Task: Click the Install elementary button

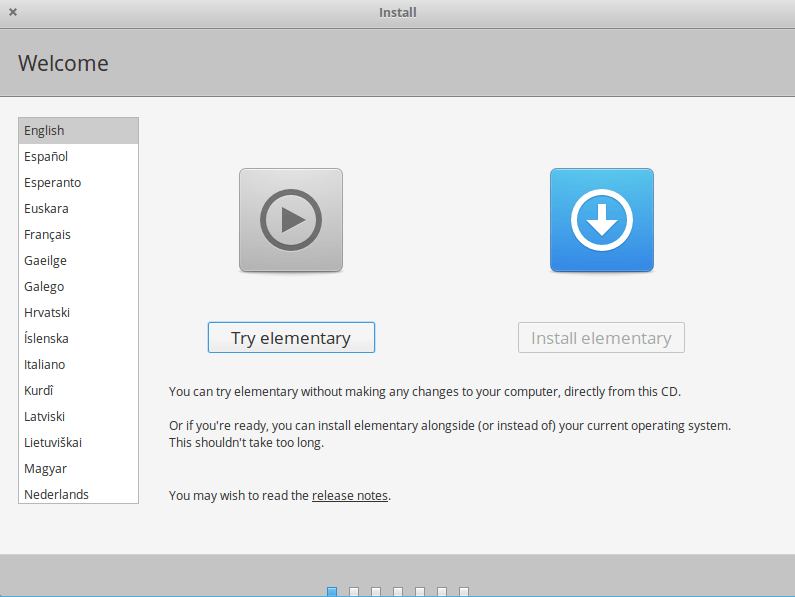Action: click(601, 337)
